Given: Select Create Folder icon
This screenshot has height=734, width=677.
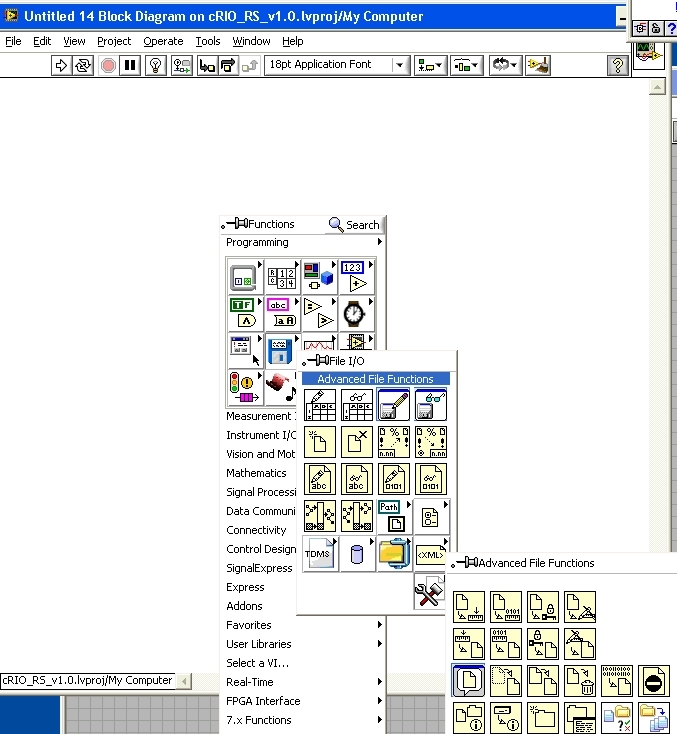Looking at the screenshot, I should click(x=543, y=718).
